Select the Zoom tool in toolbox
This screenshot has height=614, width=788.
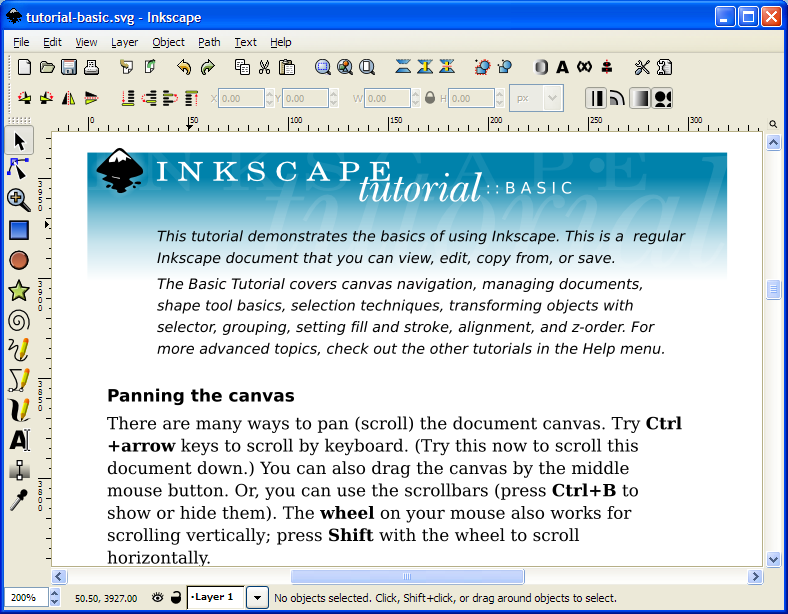pos(18,199)
